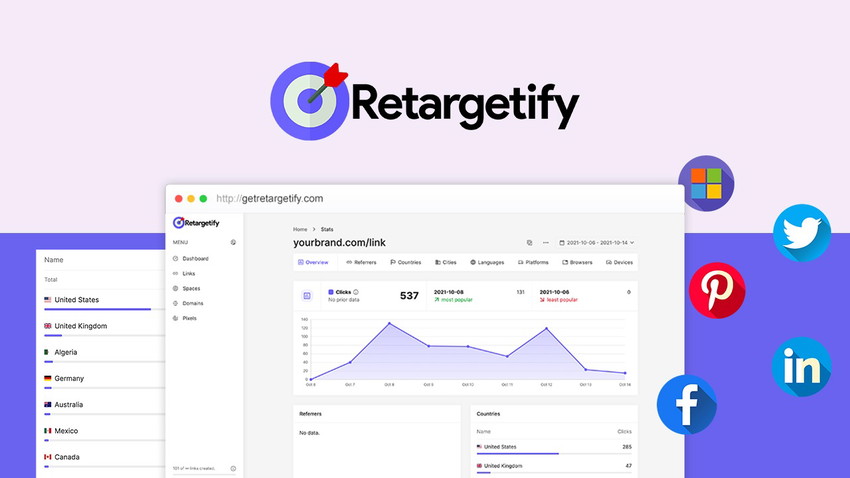Open Spaces in the sidebar
The width and height of the screenshot is (850, 478).
186,288
